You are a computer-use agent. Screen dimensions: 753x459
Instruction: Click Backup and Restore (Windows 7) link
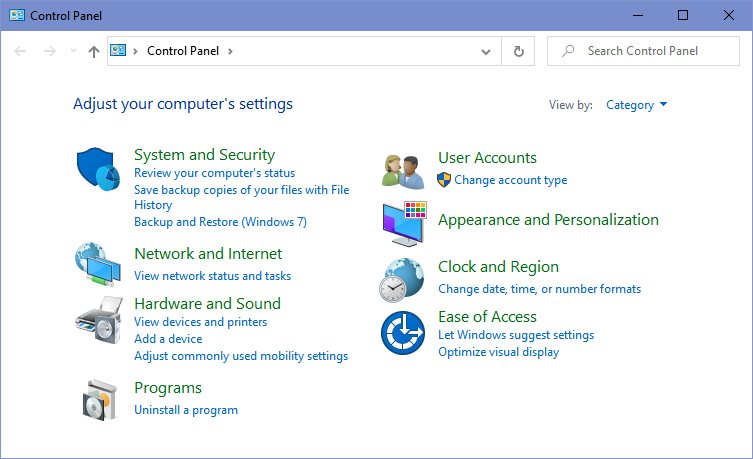[x=220, y=222]
